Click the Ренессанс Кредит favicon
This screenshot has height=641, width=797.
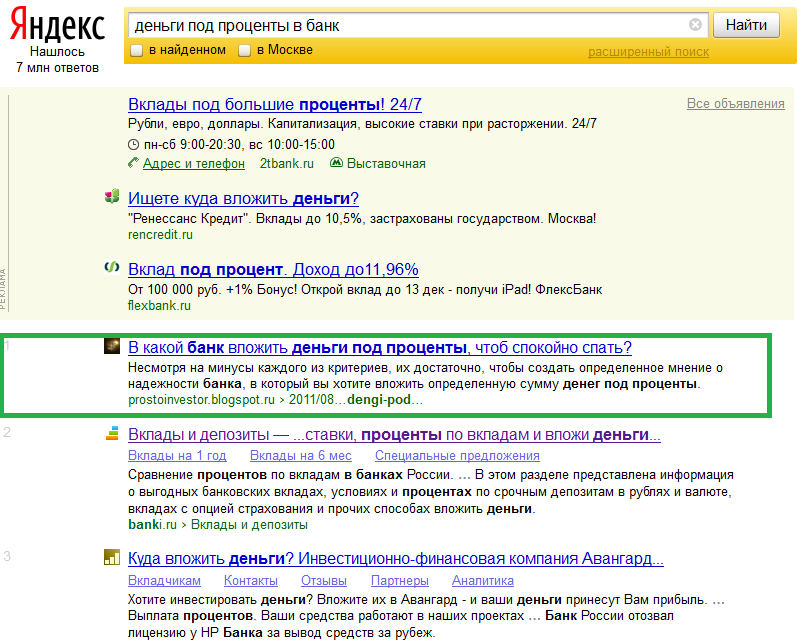pos(112,197)
